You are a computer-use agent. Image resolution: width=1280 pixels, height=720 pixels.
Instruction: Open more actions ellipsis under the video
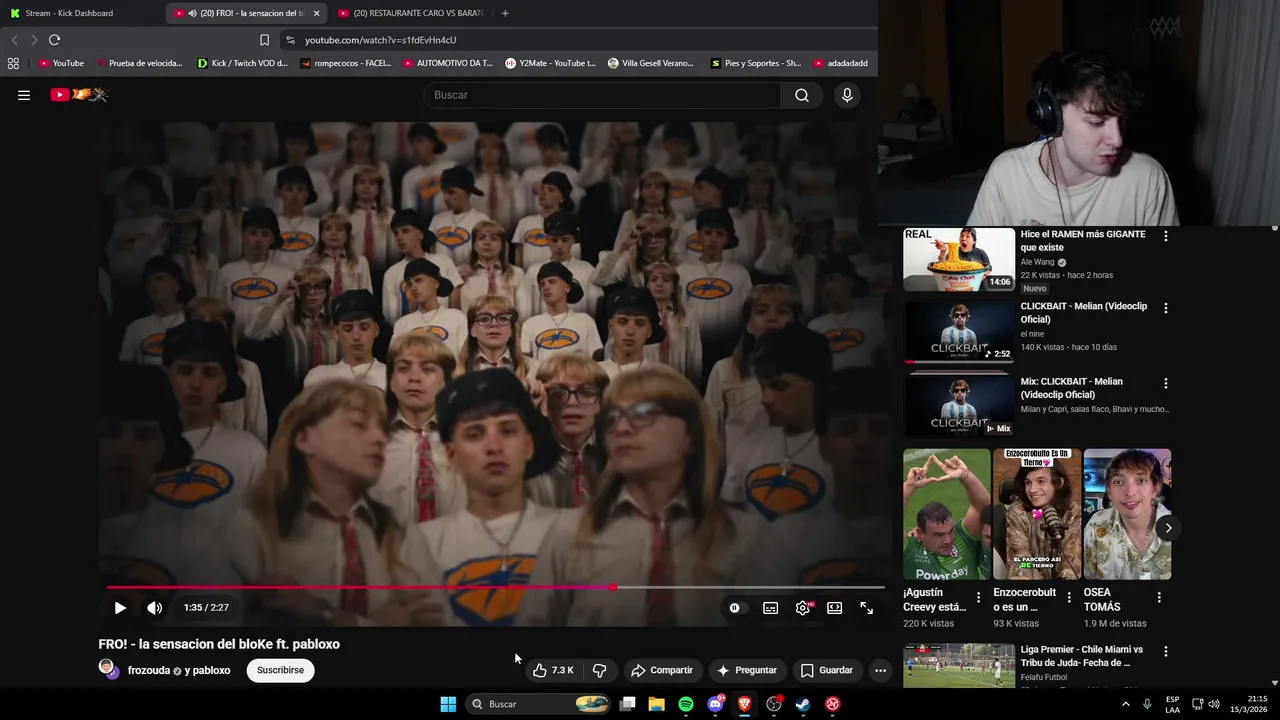point(880,670)
